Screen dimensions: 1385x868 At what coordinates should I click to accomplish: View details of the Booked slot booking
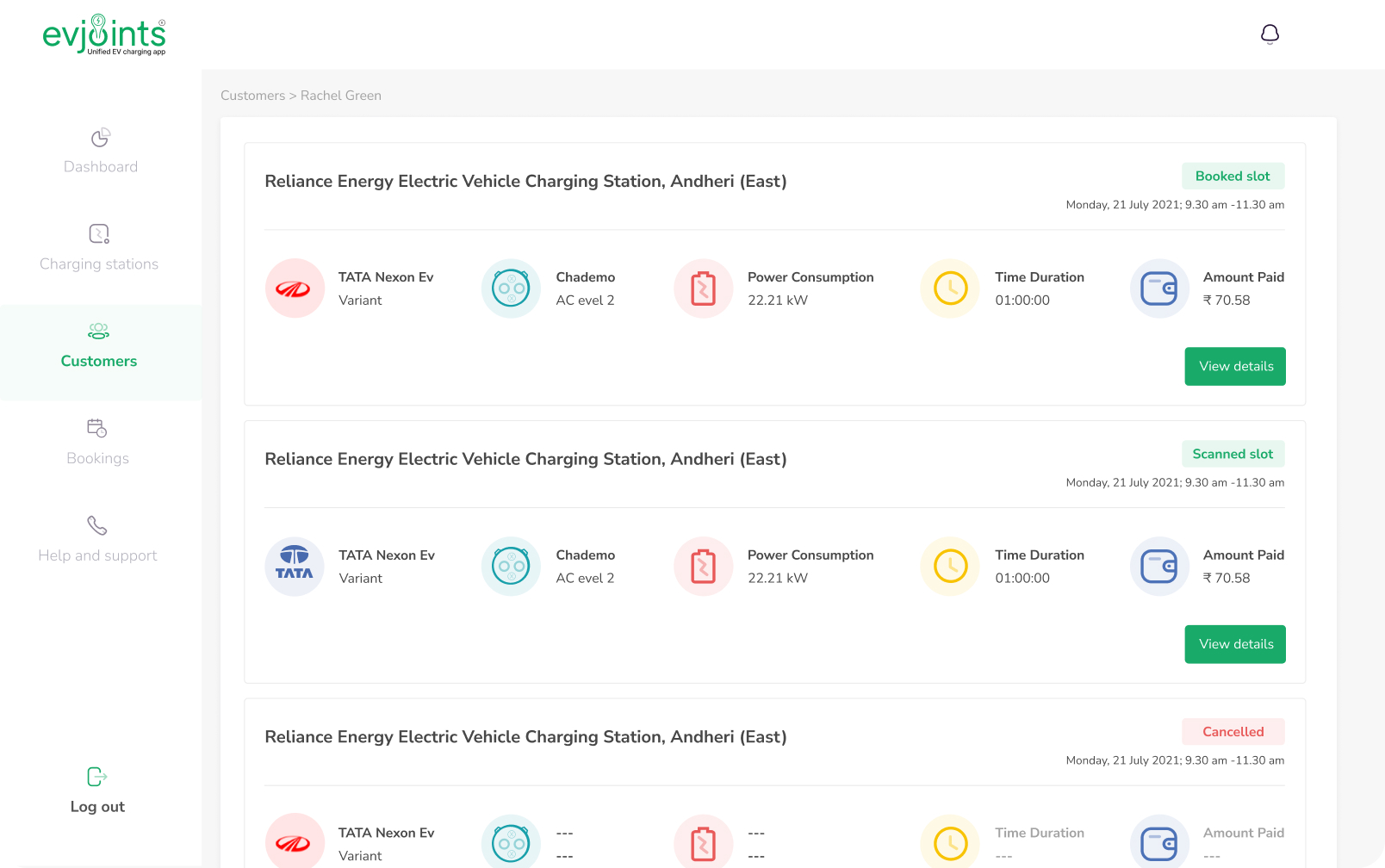click(x=1234, y=366)
